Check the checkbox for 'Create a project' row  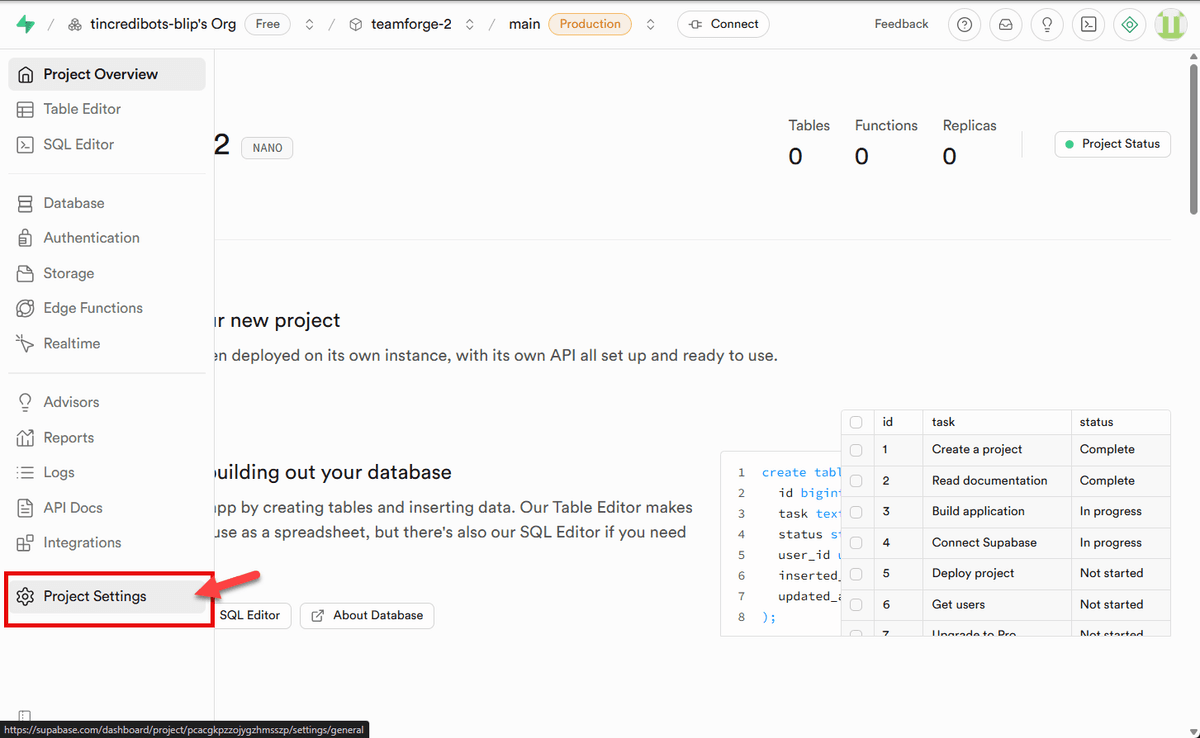point(857,450)
